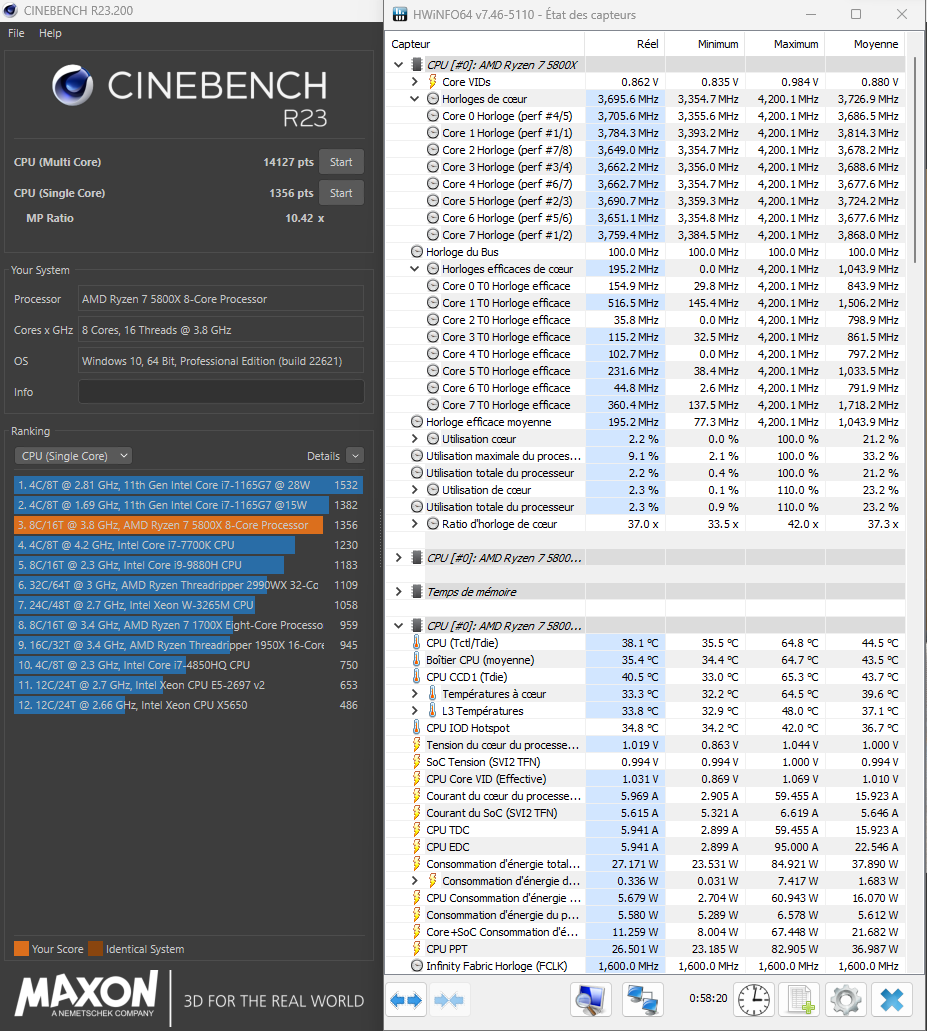Screen dimensions: 927x1031
Task: Close sensors with the blue X icon
Action: pos(892,1000)
